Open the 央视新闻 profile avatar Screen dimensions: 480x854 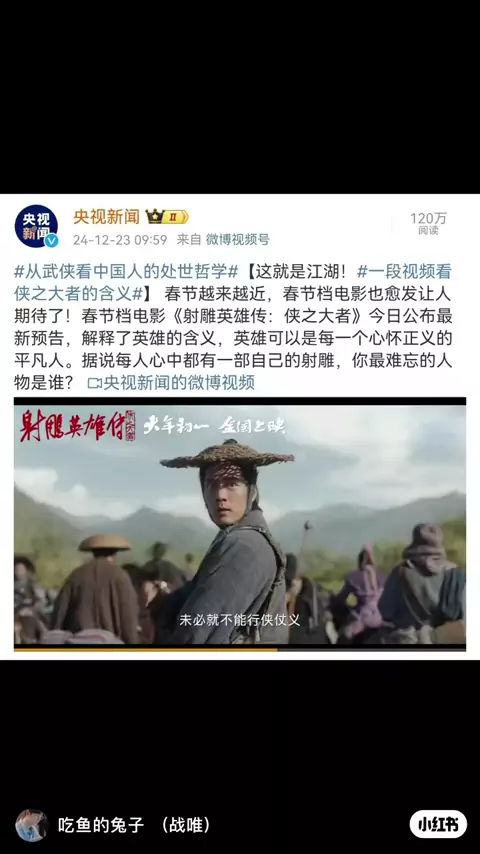tap(36, 226)
